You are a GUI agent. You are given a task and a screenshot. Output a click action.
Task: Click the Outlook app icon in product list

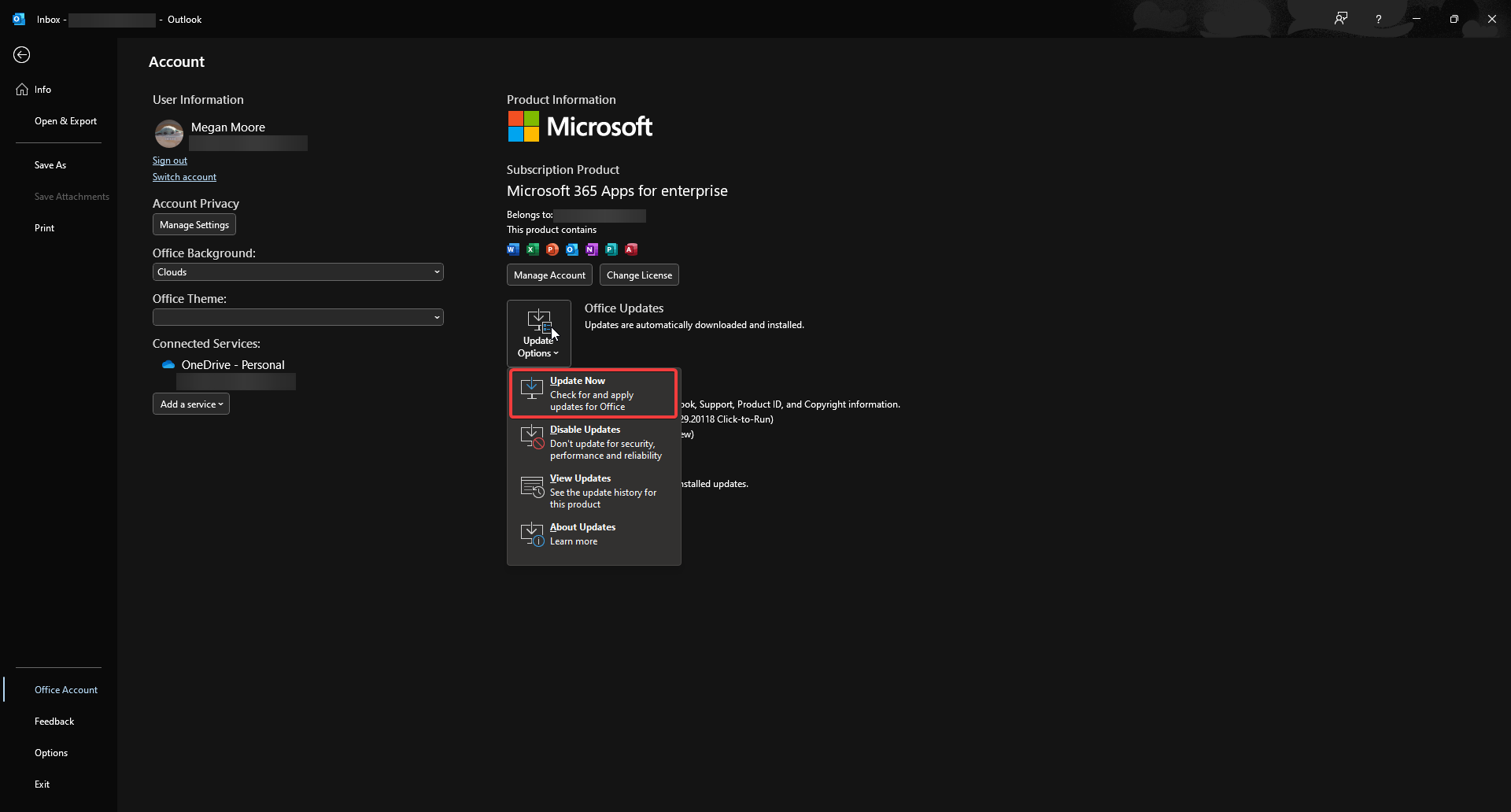[572, 249]
